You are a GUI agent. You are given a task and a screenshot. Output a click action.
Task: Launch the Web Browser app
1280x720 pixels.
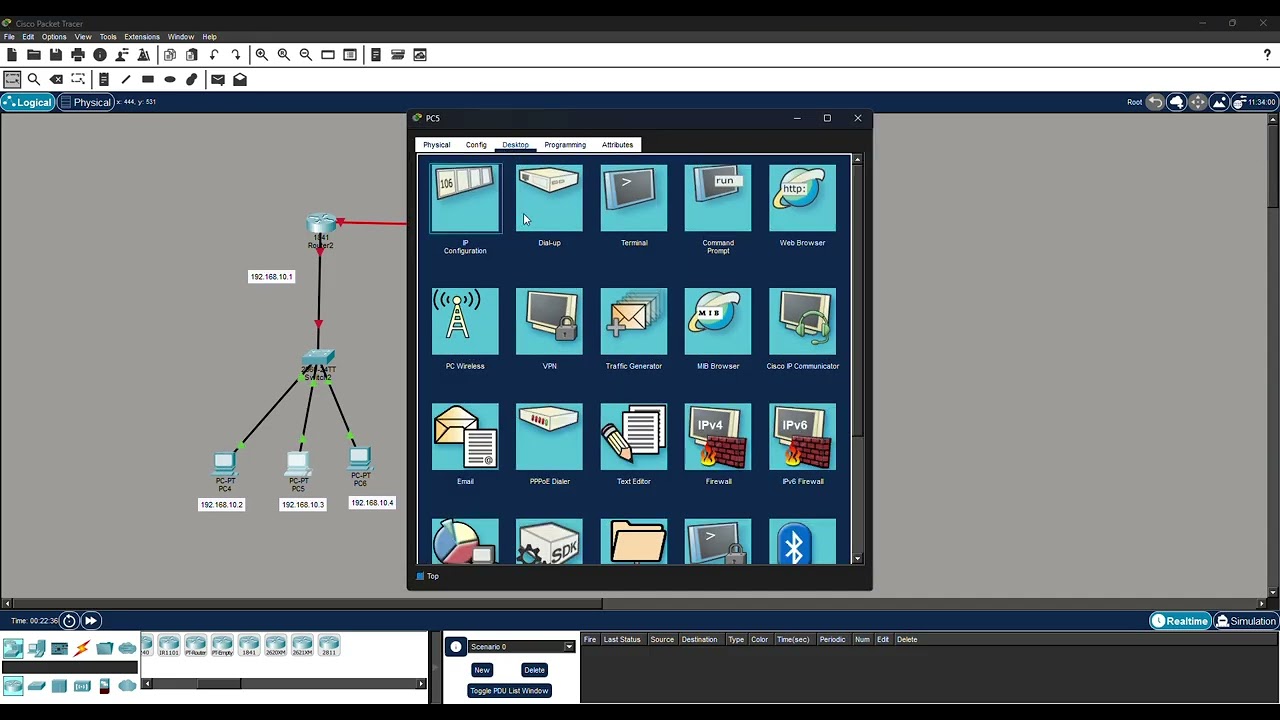802,199
